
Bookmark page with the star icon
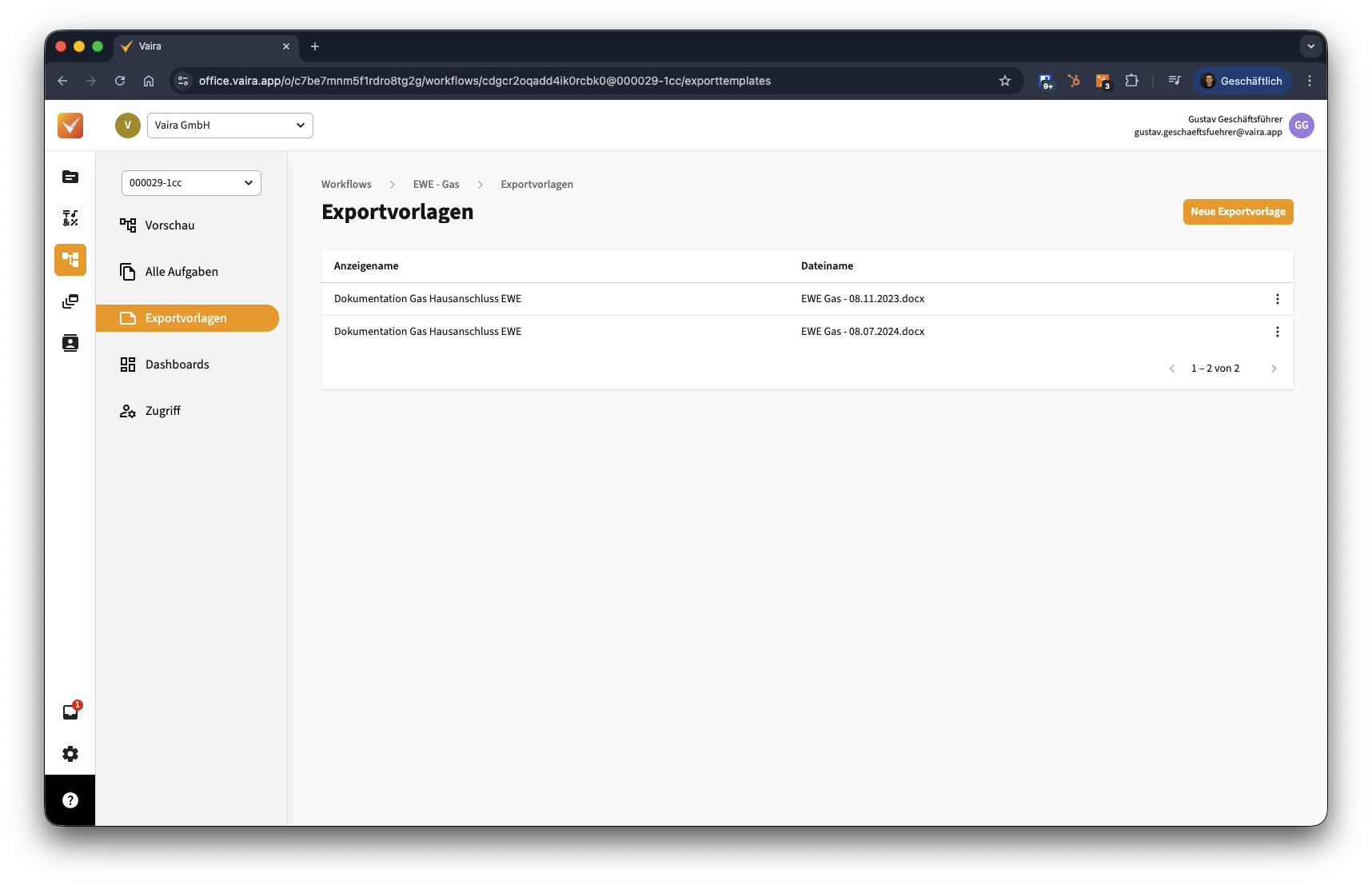pos(1005,81)
